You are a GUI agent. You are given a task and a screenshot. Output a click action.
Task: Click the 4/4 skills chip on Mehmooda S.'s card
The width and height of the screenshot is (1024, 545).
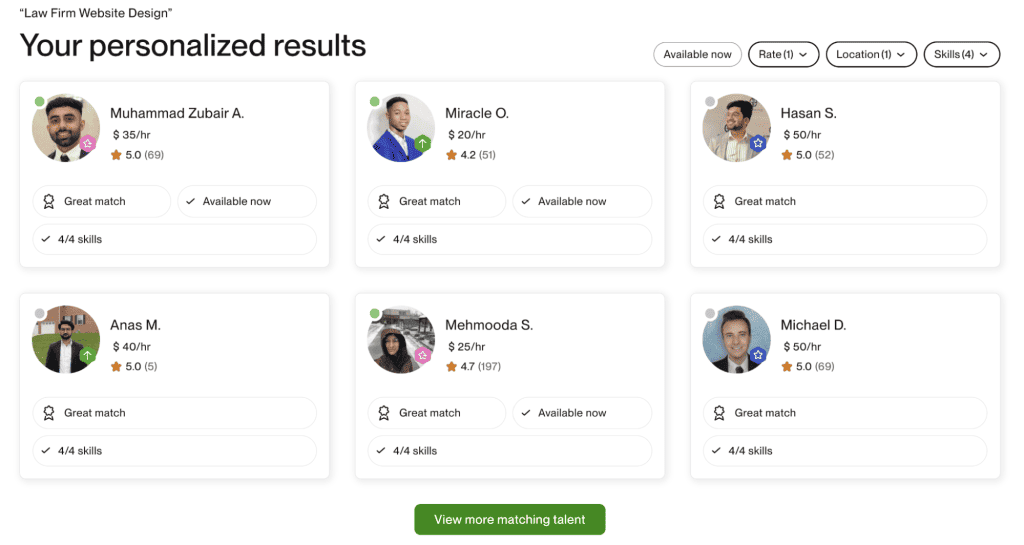pyautogui.click(x=510, y=451)
